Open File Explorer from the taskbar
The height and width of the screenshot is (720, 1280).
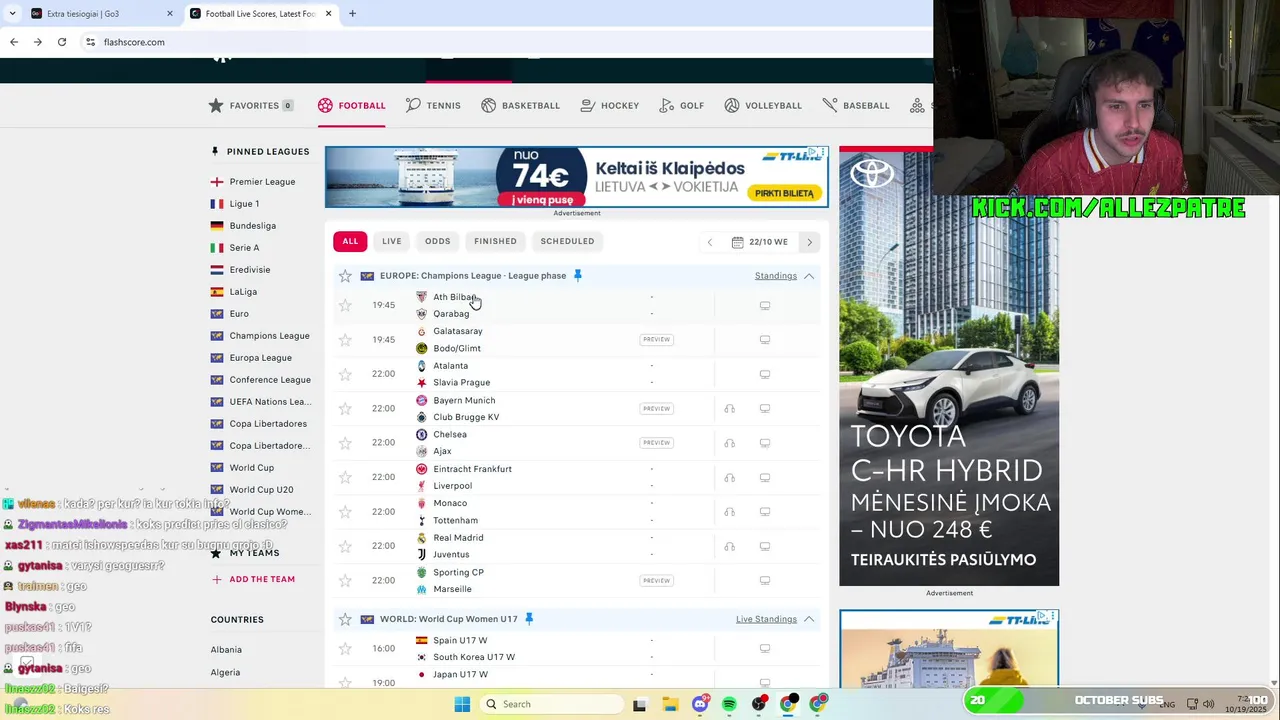[670, 704]
